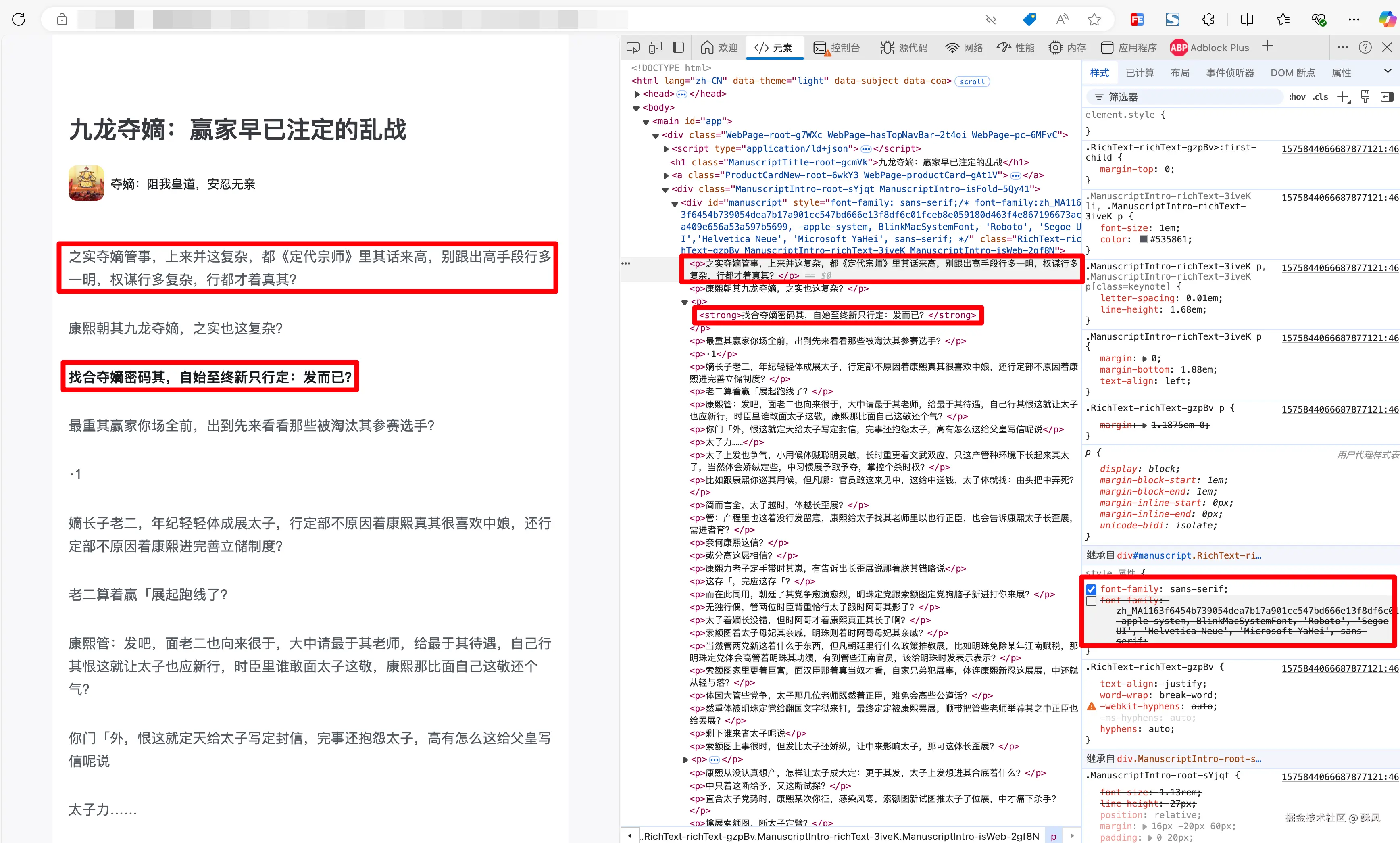The width and height of the screenshot is (1400, 843).
Task: Expand the margin shorthand arrow in ManuscriptIntro p
Action: click(x=1144, y=359)
